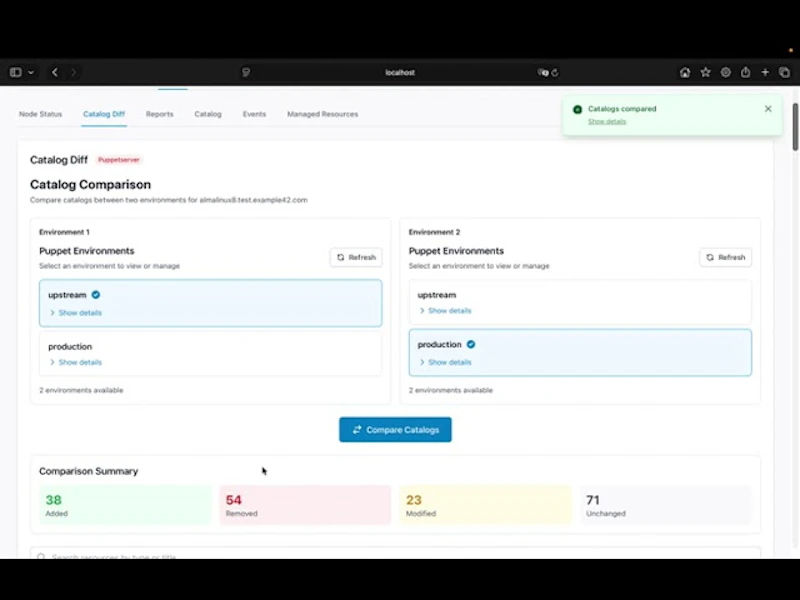
Task: Click checkmark badge next to Environment 2 production
Action: (x=471, y=344)
